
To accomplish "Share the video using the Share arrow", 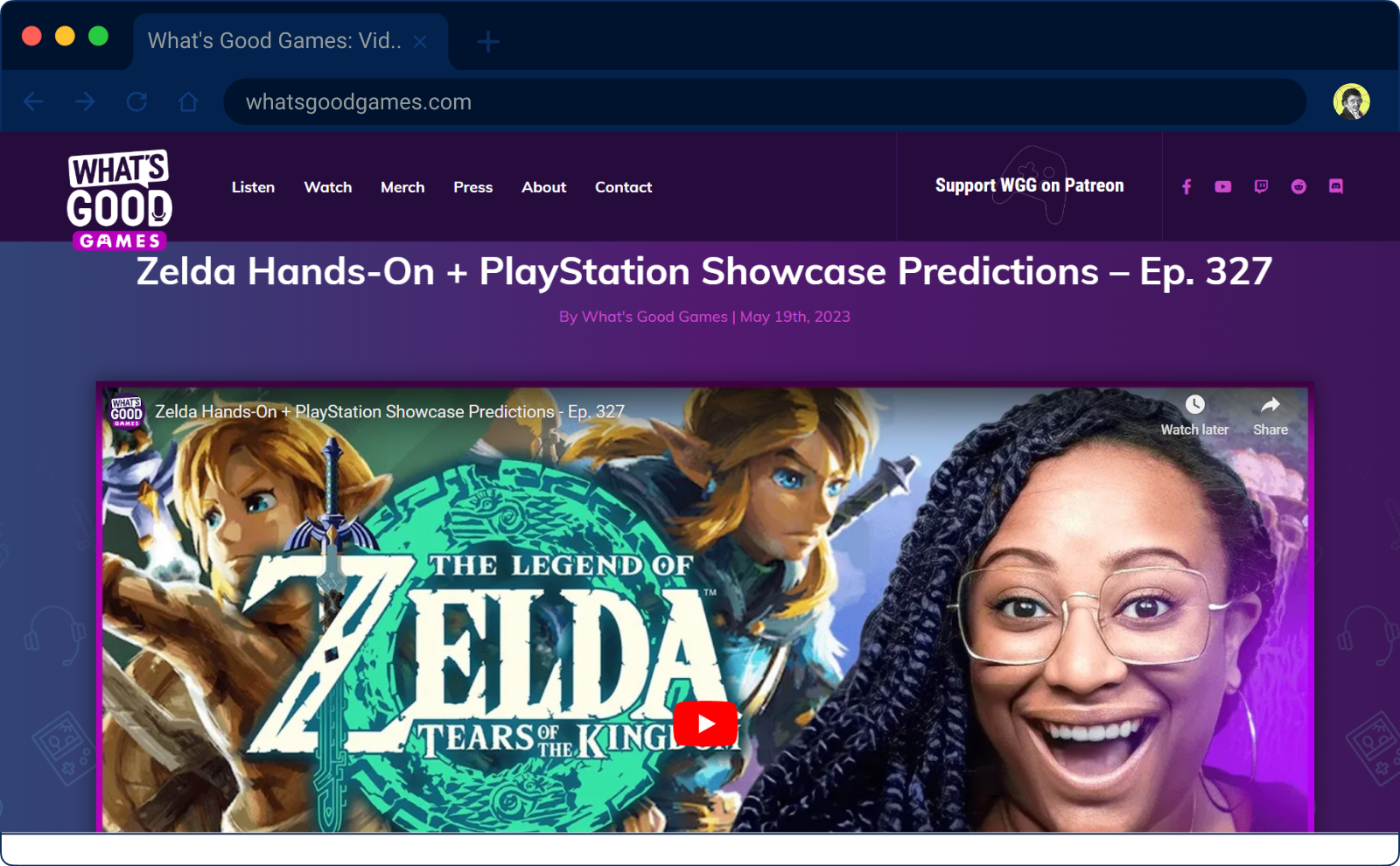I will pyautogui.click(x=1270, y=405).
